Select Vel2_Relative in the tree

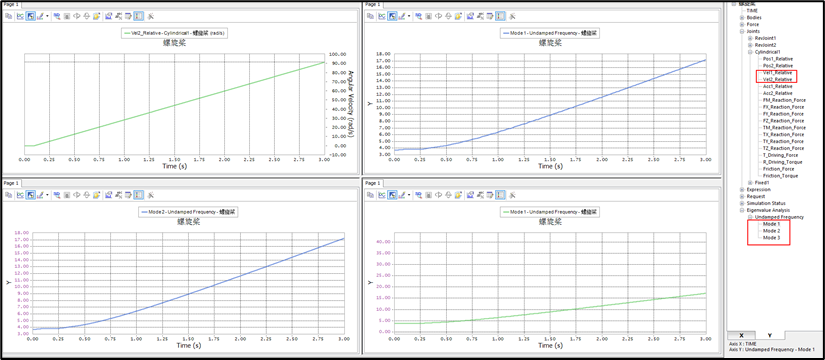click(x=778, y=79)
